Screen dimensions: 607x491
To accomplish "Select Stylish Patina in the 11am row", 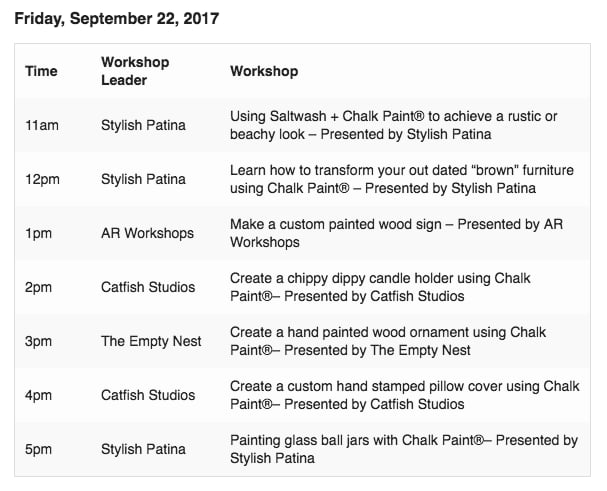I will tap(143, 125).
